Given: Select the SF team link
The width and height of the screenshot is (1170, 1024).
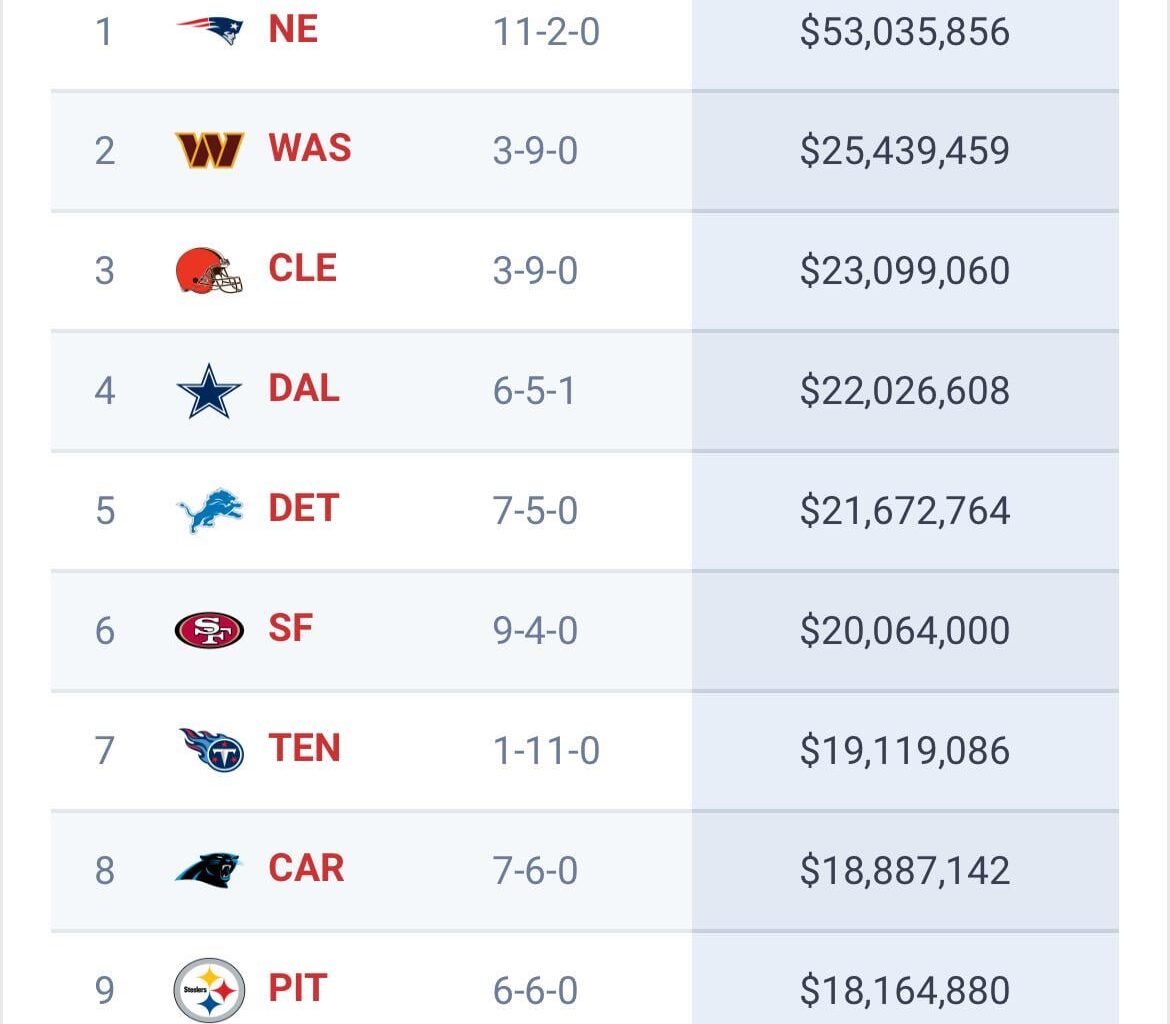Looking at the screenshot, I should click(291, 628).
